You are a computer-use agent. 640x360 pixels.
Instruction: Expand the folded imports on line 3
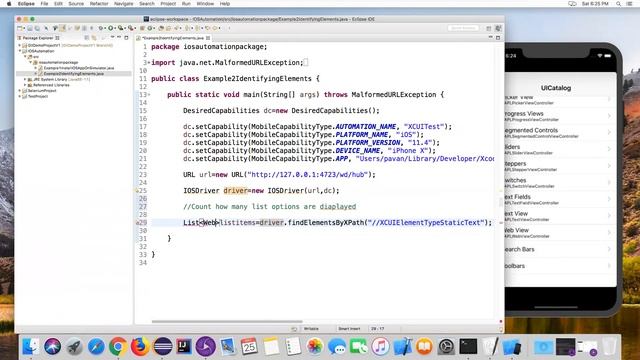(x=149, y=62)
